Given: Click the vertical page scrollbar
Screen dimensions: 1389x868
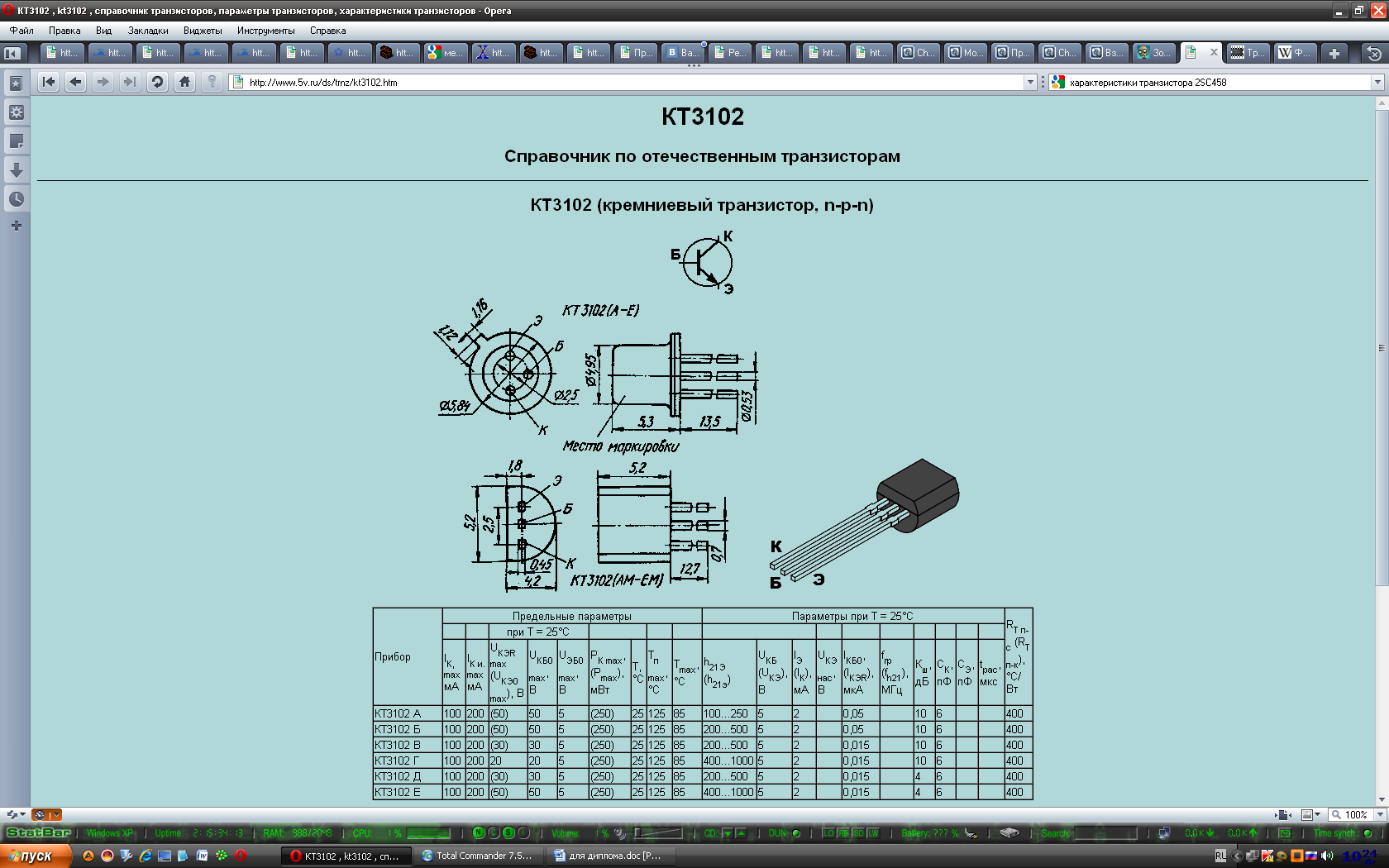Looking at the screenshot, I should [x=1382, y=347].
